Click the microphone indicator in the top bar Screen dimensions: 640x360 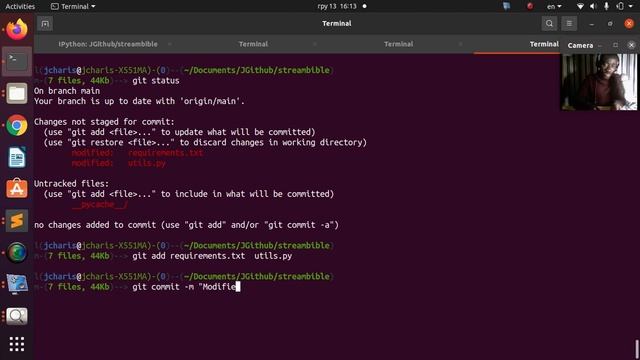(607, 6)
